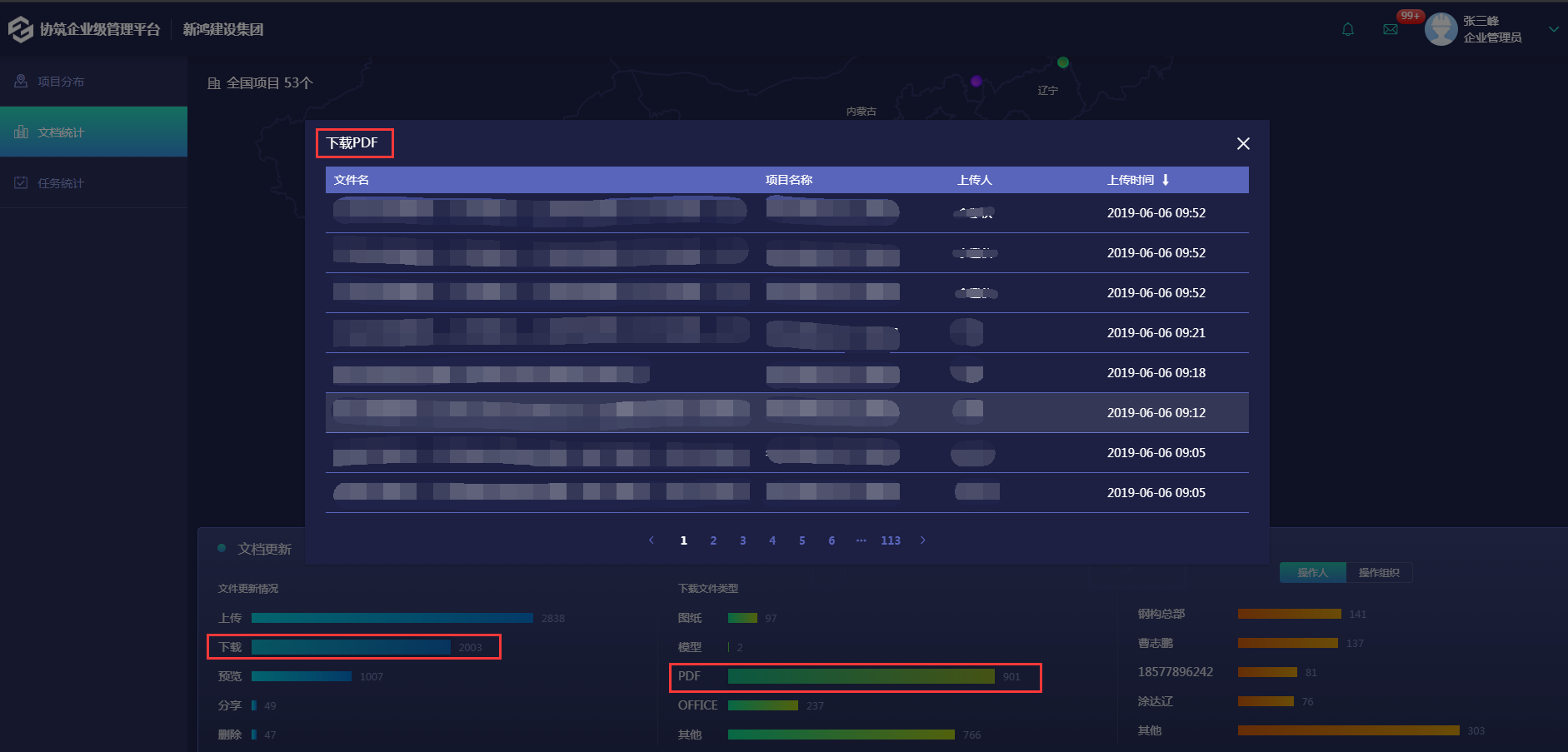The width and height of the screenshot is (1568, 752).
Task: Go to page 2 of results
Action: pos(713,540)
